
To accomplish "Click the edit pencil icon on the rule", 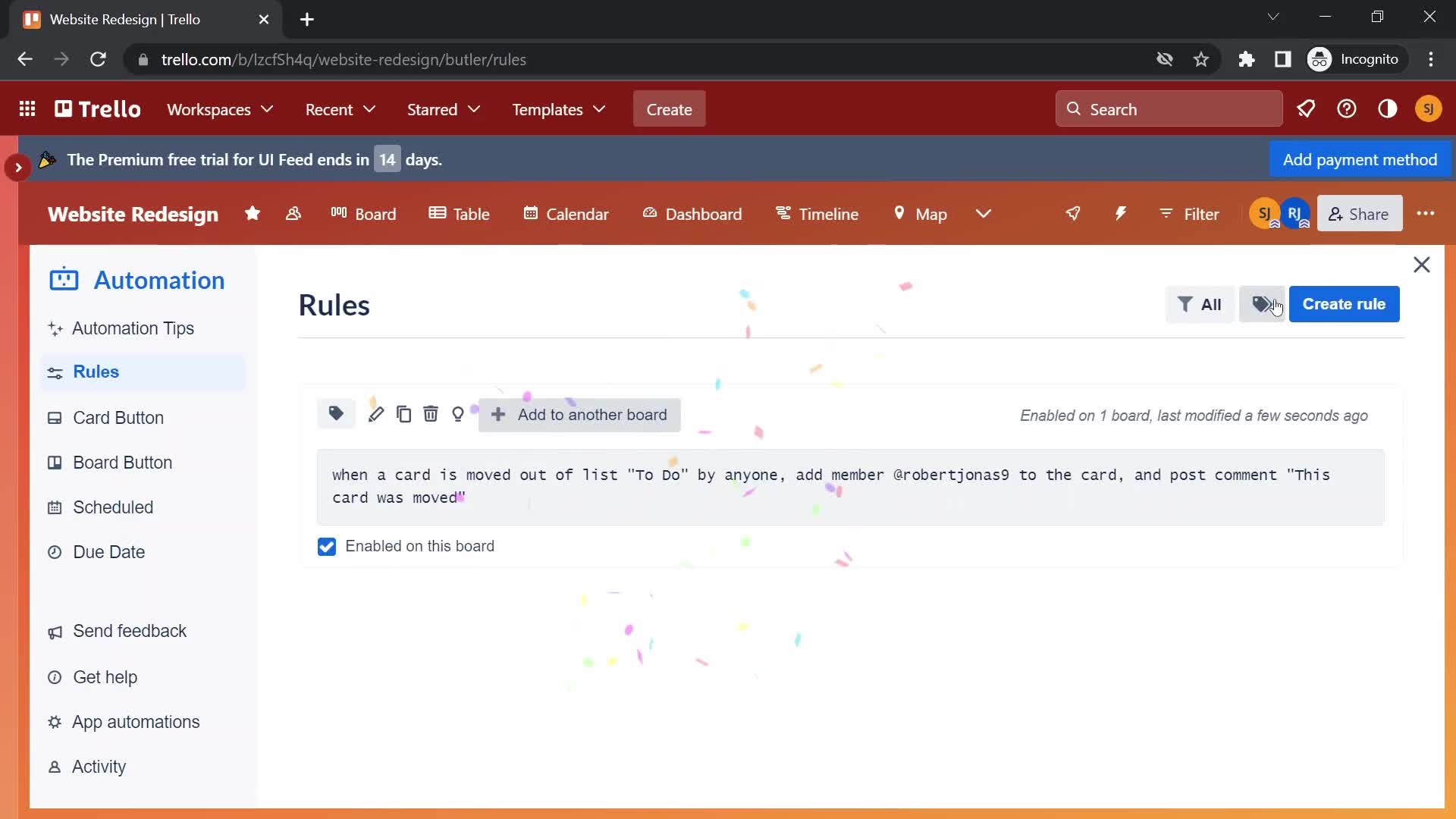I will tap(375, 413).
